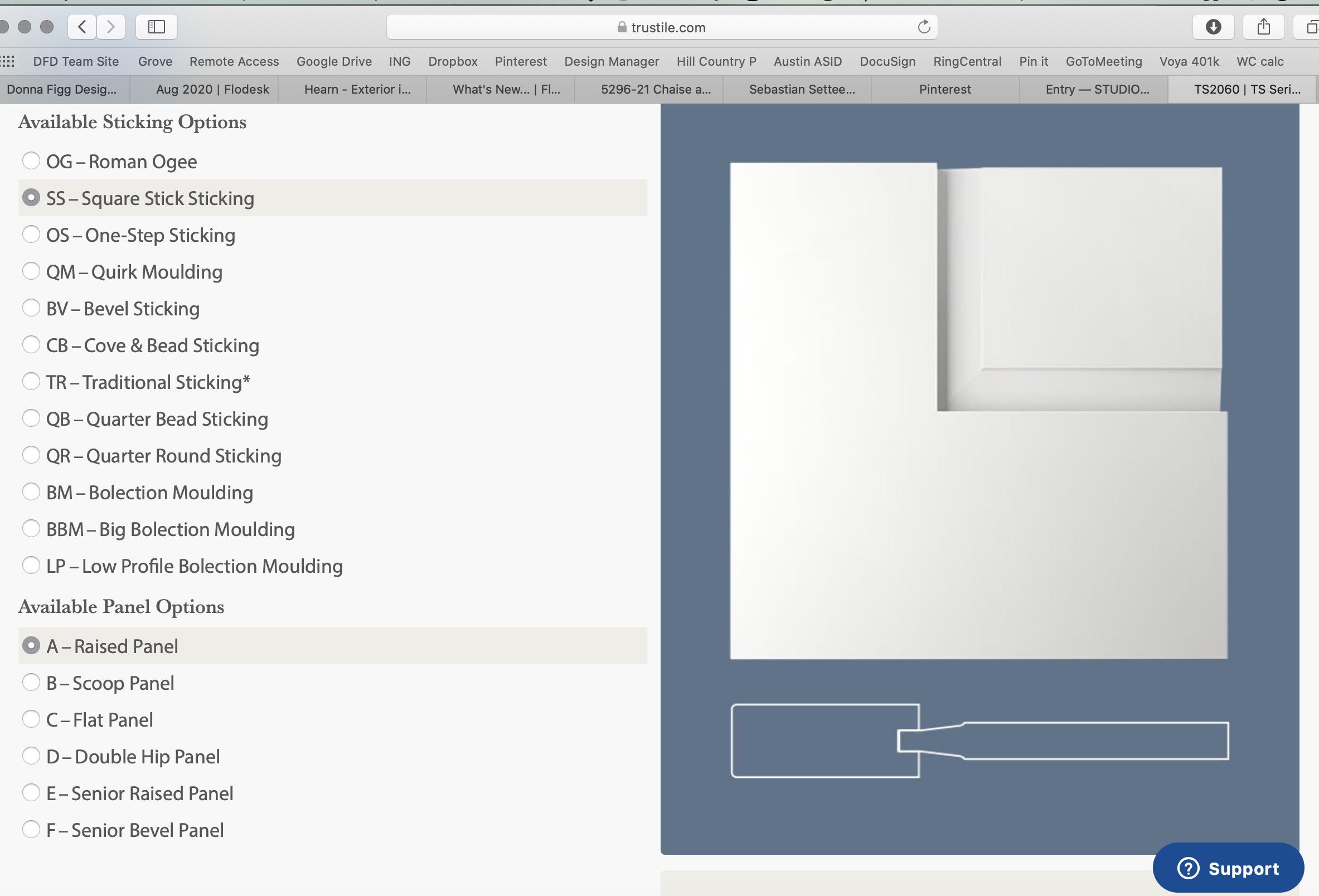Image resolution: width=1319 pixels, height=896 pixels.
Task: Open the Aug 2020 | Flodesk tab
Action: pyautogui.click(x=212, y=89)
